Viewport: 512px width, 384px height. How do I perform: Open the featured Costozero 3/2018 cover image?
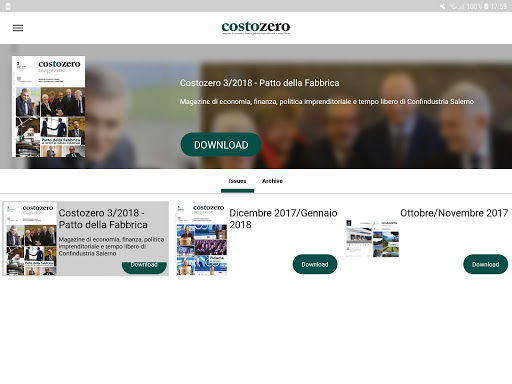(x=48, y=106)
